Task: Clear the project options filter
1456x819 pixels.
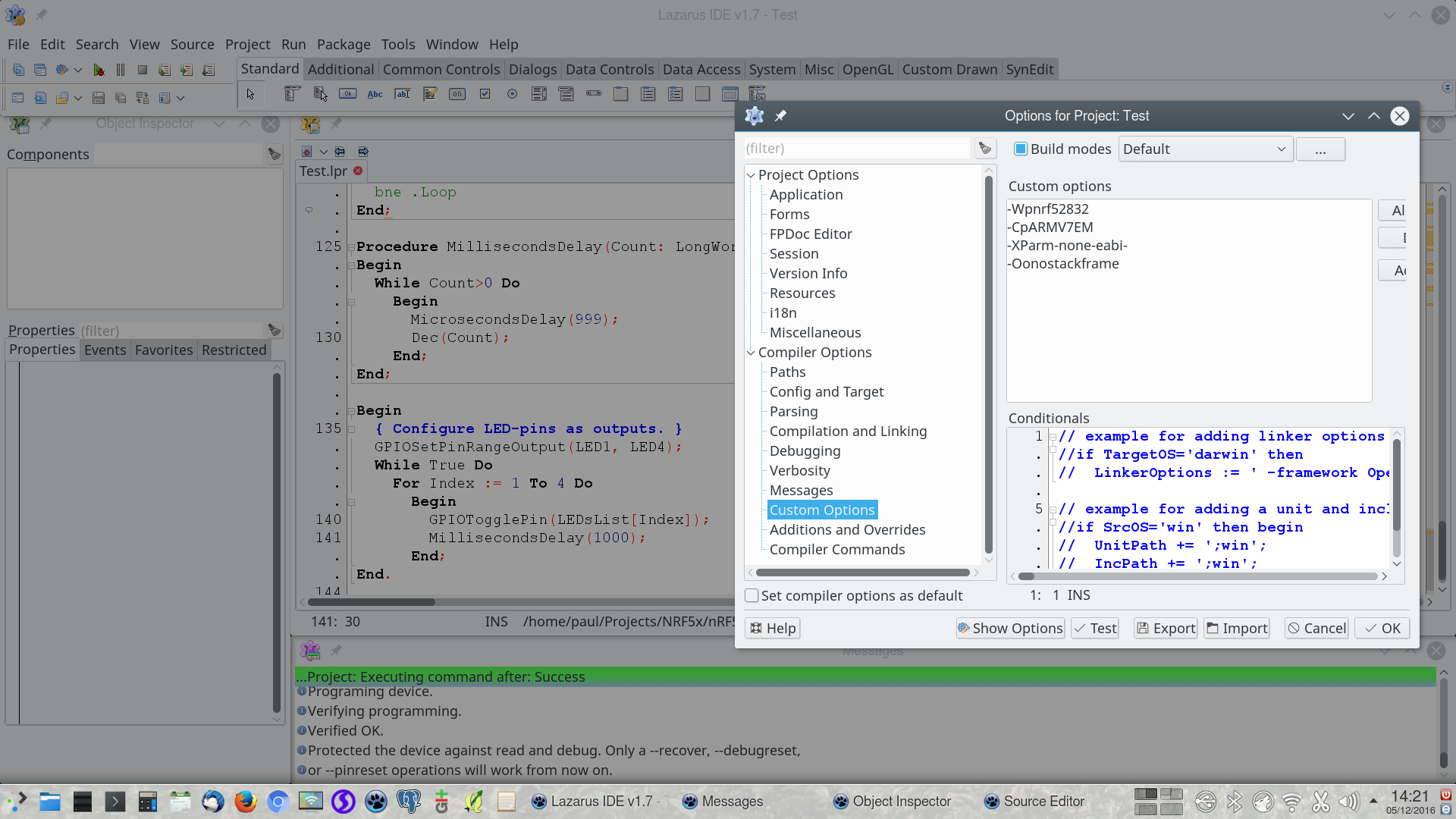Action: [985, 149]
